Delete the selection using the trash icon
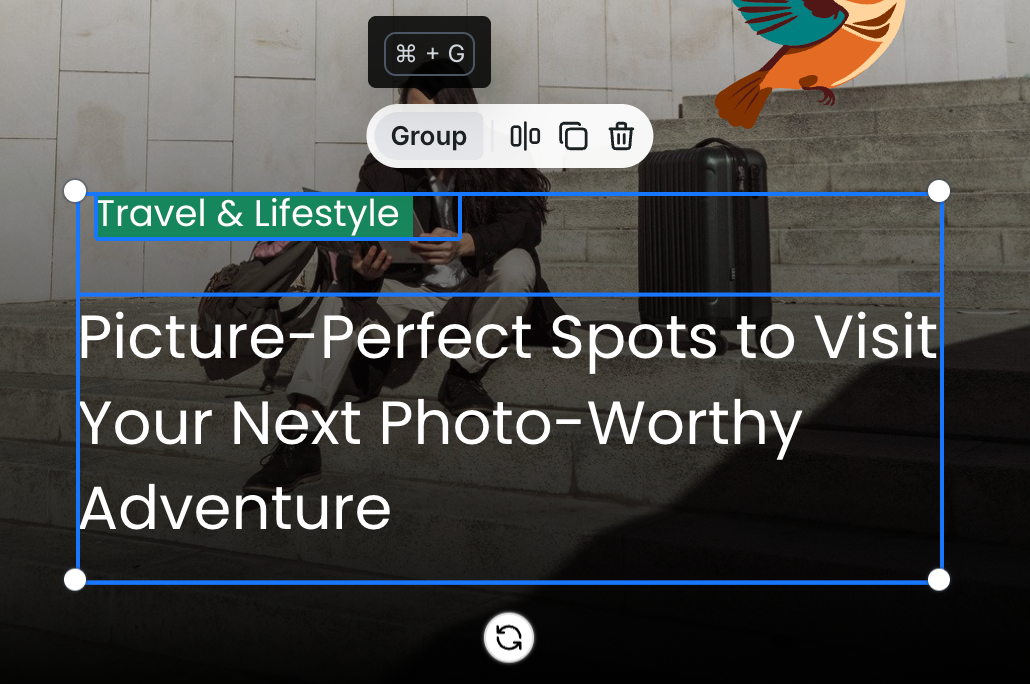The width and height of the screenshot is (1030, 684). pyautogui.click(x=621, y=136)
